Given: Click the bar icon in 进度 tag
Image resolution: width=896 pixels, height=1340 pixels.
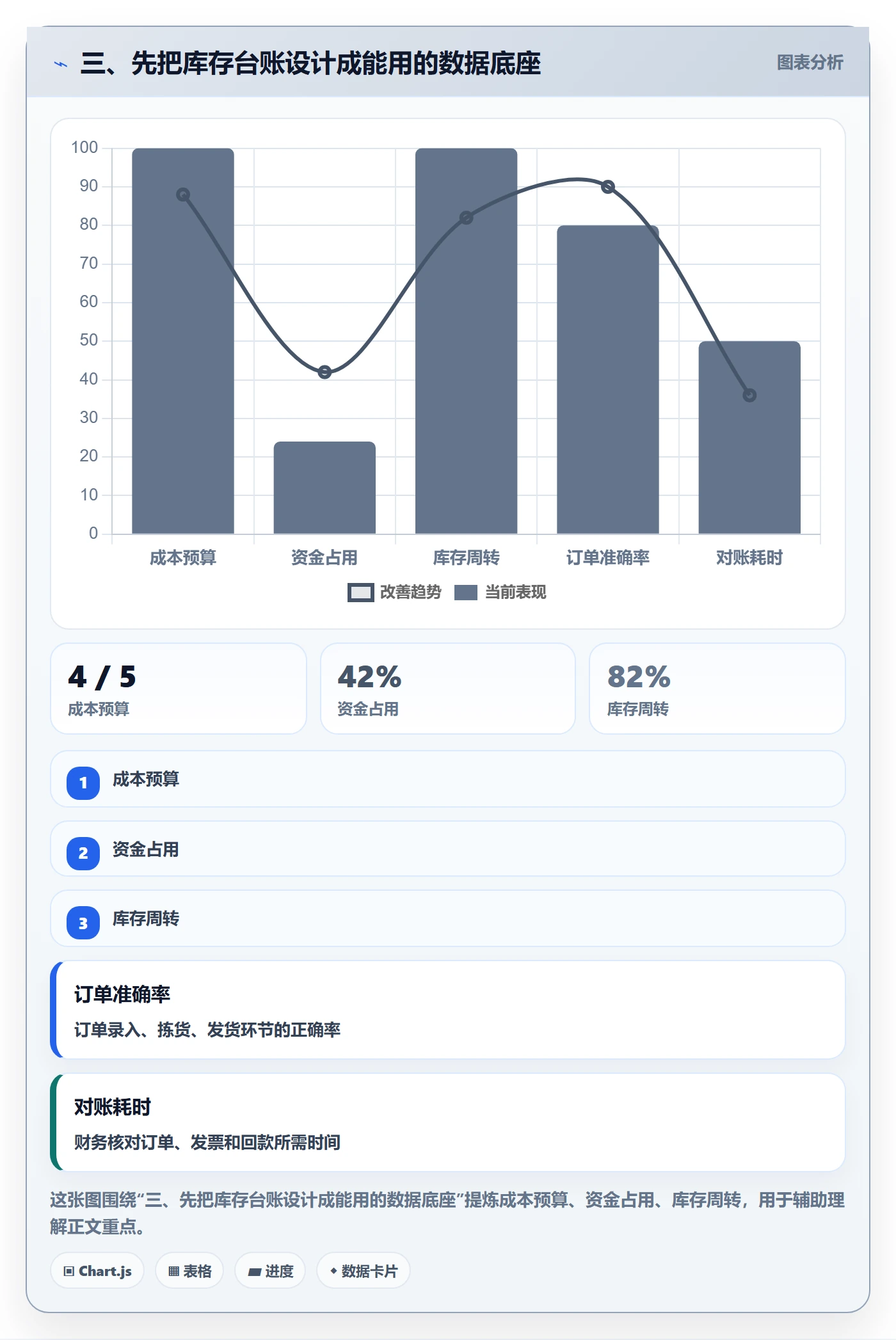Looking at the screenshot, I should [x=255, y=1272].
